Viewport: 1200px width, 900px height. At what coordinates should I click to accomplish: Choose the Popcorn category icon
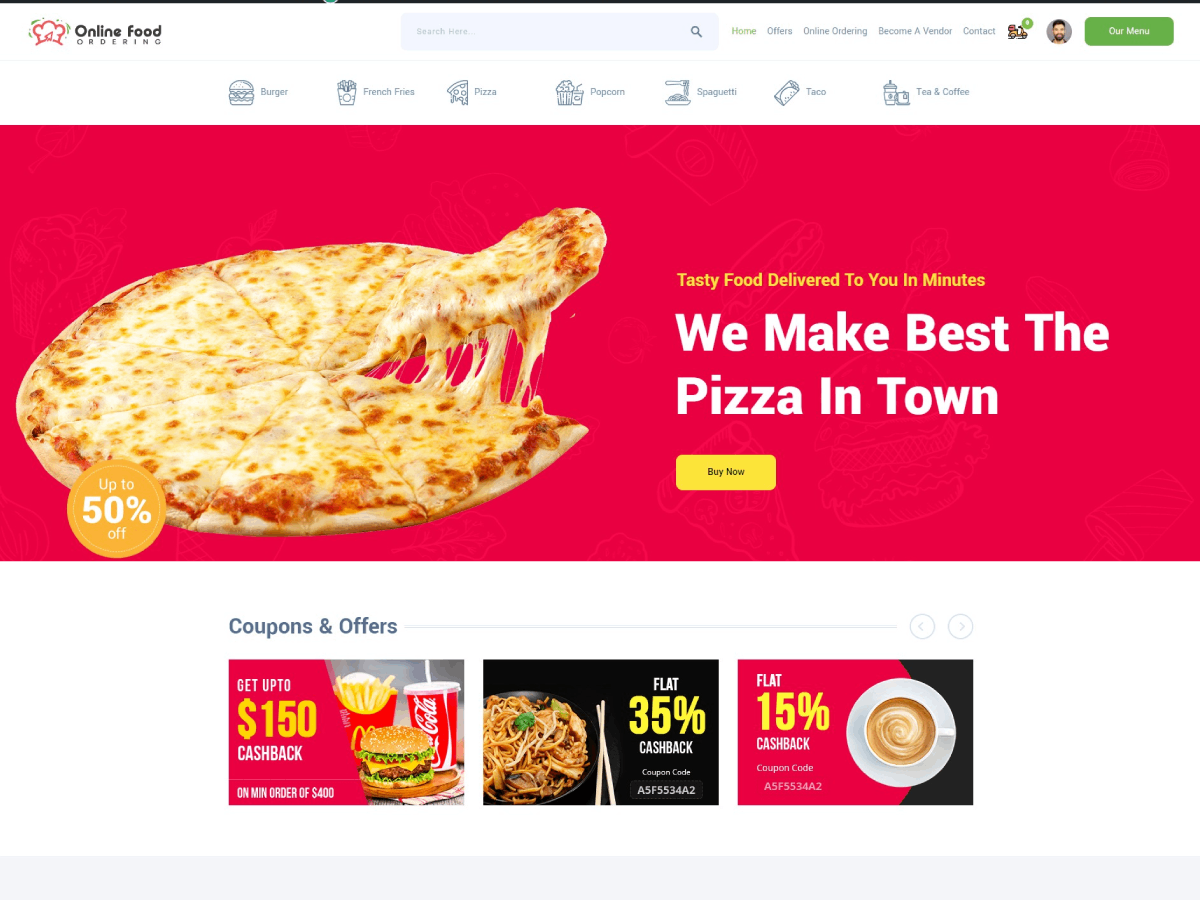point(570,92)
